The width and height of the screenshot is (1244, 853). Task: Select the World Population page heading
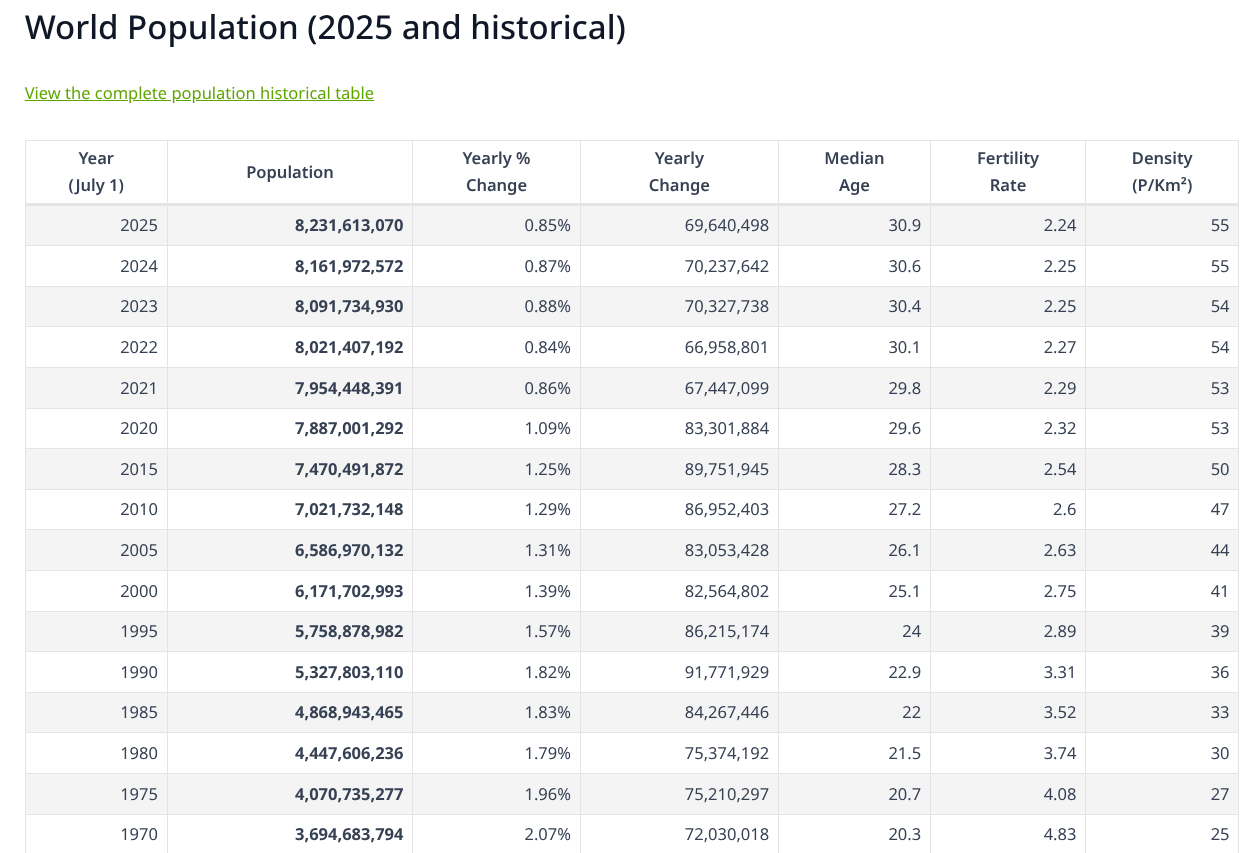(325, 27)
